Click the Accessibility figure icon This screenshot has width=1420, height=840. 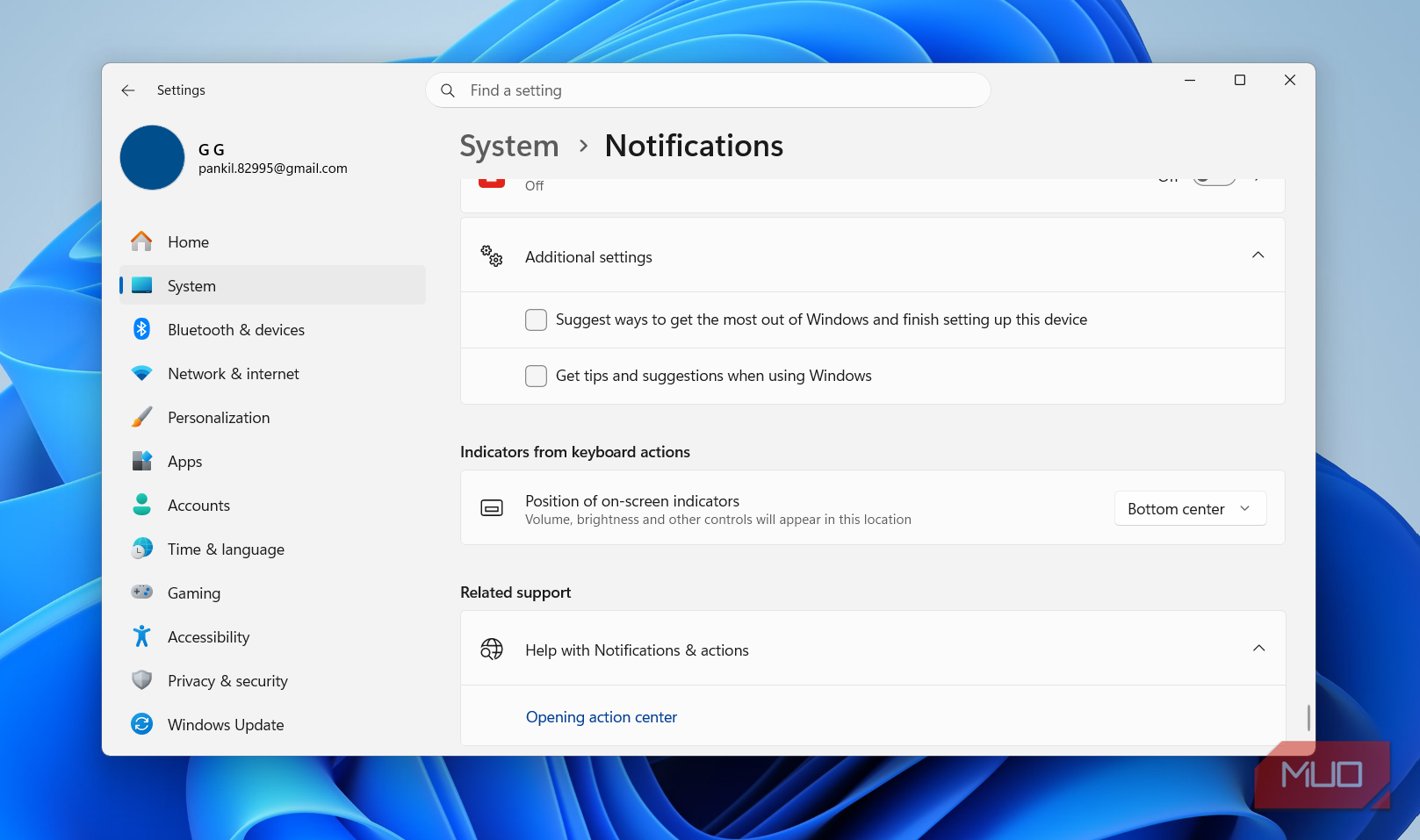141,636
